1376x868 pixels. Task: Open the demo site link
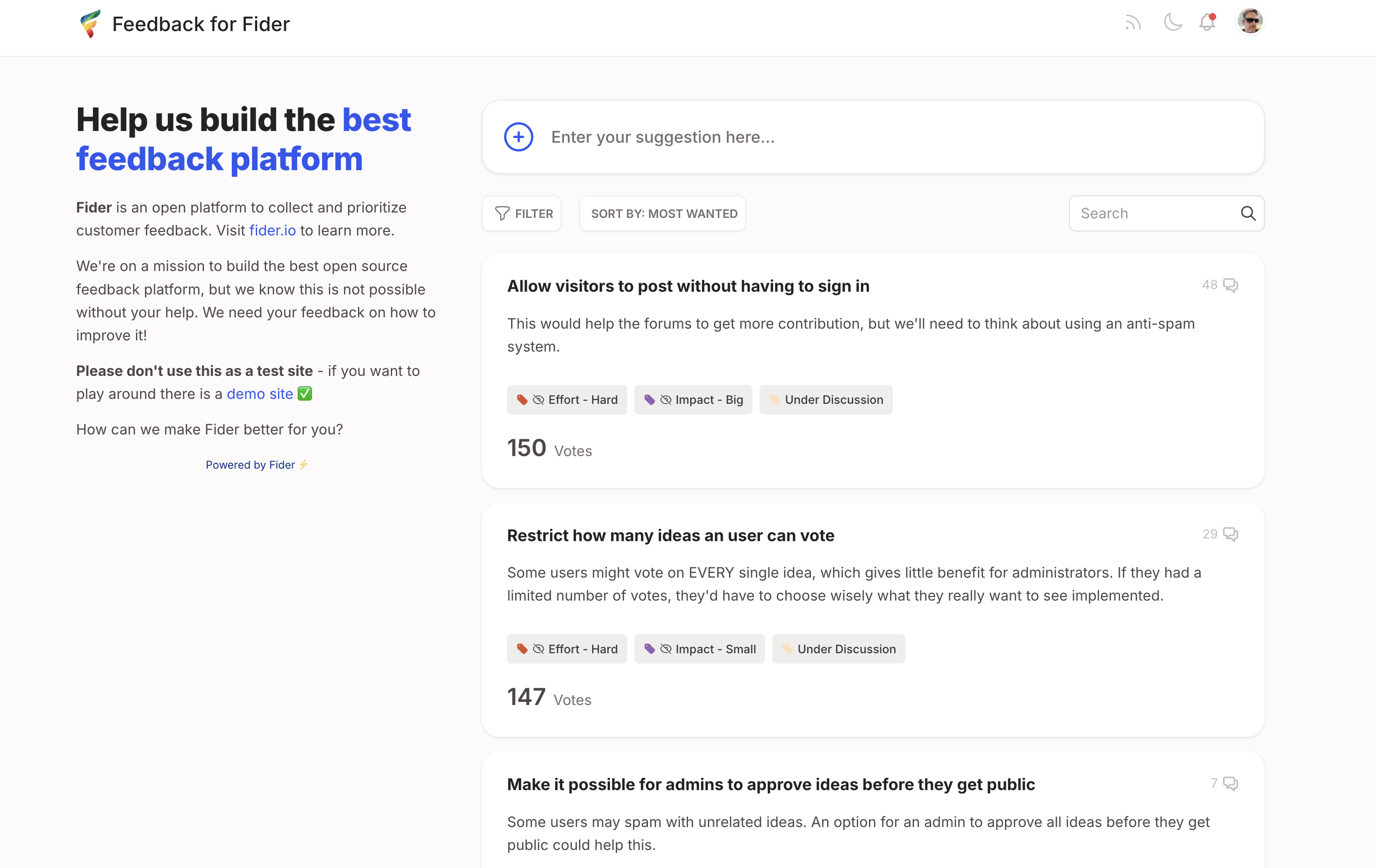tap(259, 394)
